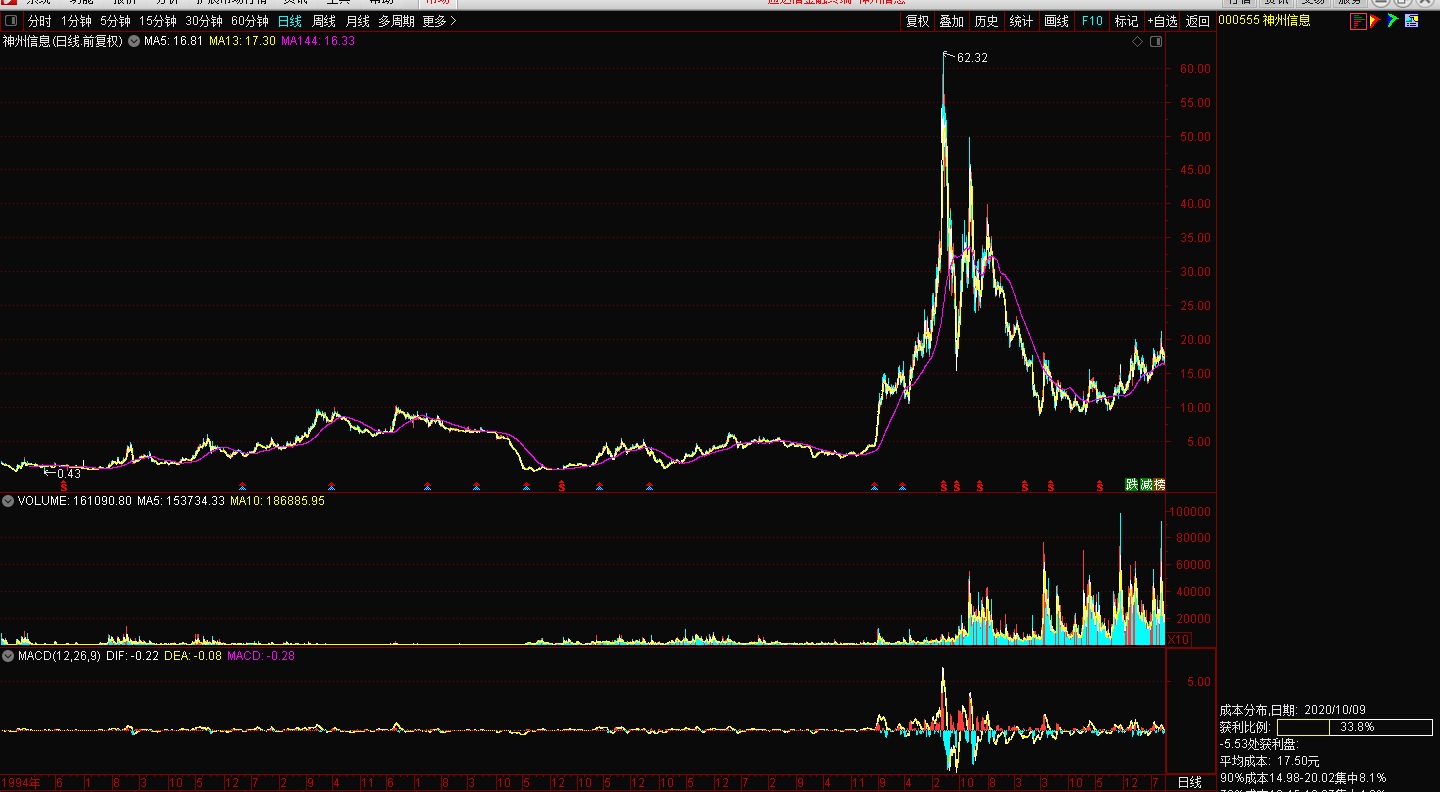Toggle the 复权 price adjustment button
1440x792 pixels.
[x=917, y=21]
